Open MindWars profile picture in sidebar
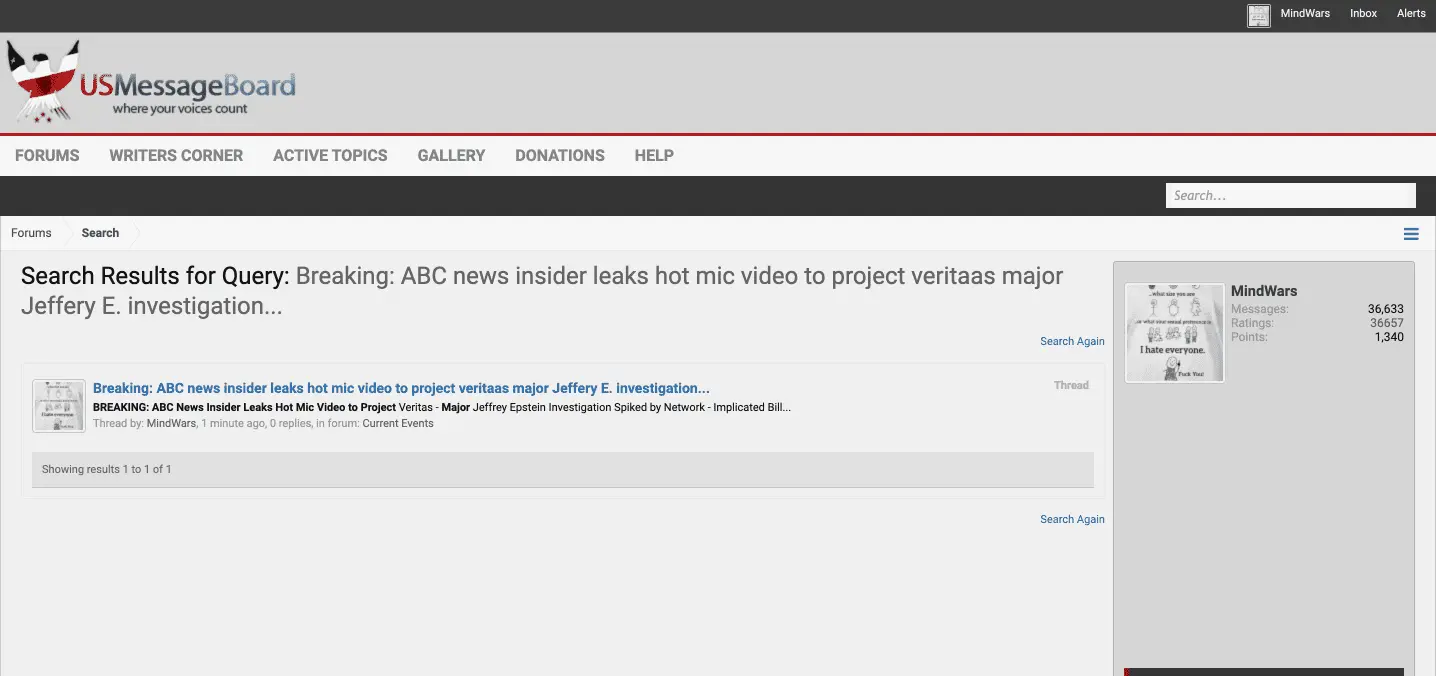1436x676 pixels. click(1175, 332)
